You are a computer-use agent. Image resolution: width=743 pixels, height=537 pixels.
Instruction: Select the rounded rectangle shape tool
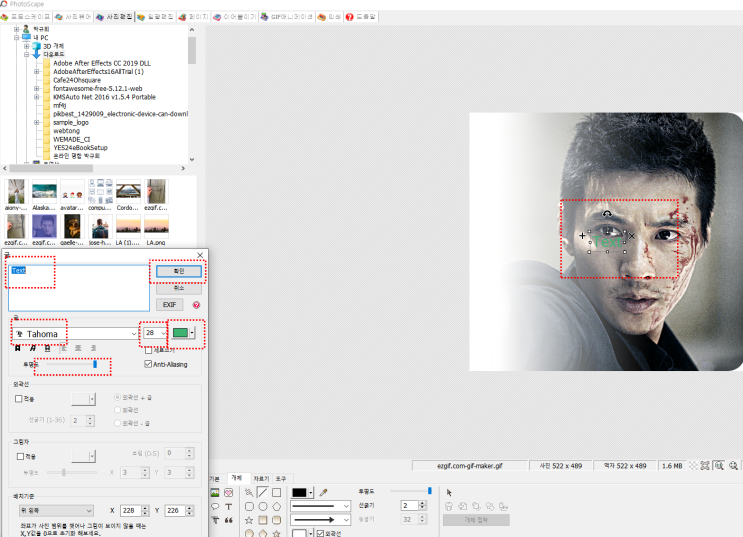tap(249, 506)
